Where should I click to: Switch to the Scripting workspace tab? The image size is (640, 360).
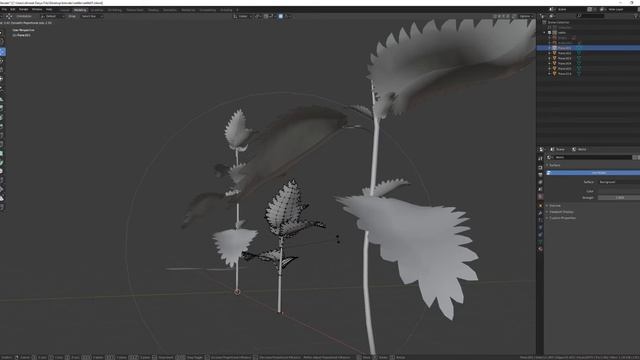click(x=226, y=10)
